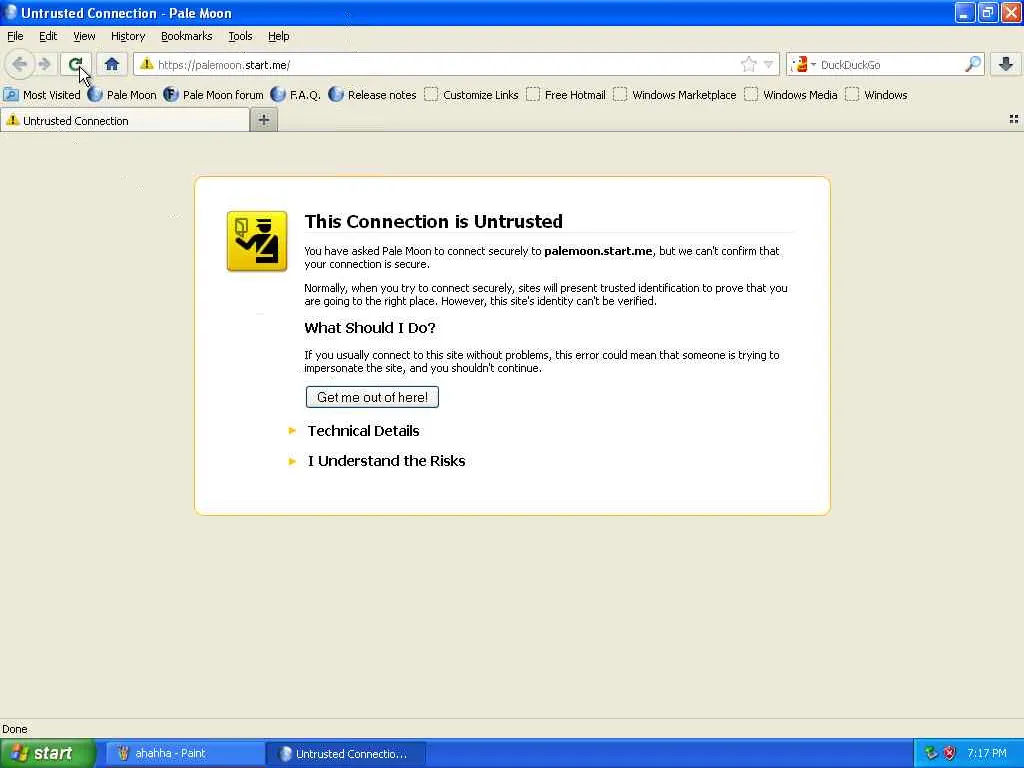This screenshot has width=1024, height=768.
Task: Click the green network tray icon
Action: click(931, 754)
